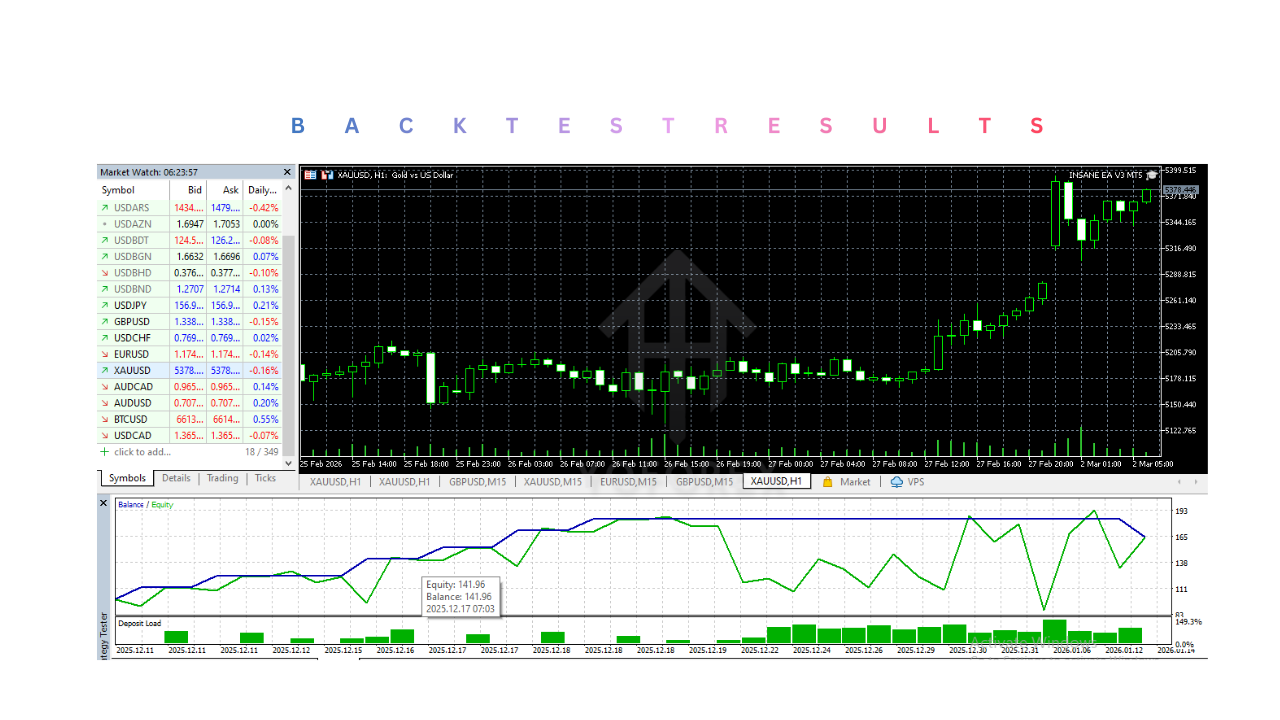The width and height of the screenshot is (1280, 720).
Task: Select BTCUSD symbol in the list
Action: pos(131,419)
